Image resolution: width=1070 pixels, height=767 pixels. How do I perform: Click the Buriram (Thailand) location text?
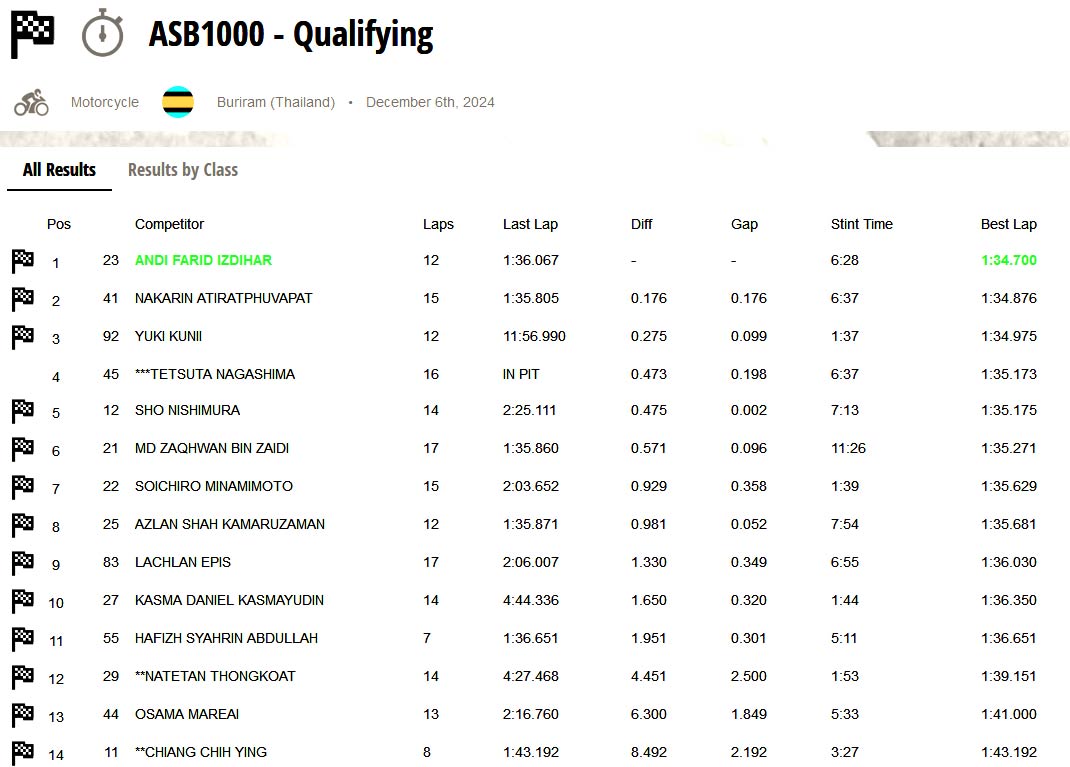[276, 102]
